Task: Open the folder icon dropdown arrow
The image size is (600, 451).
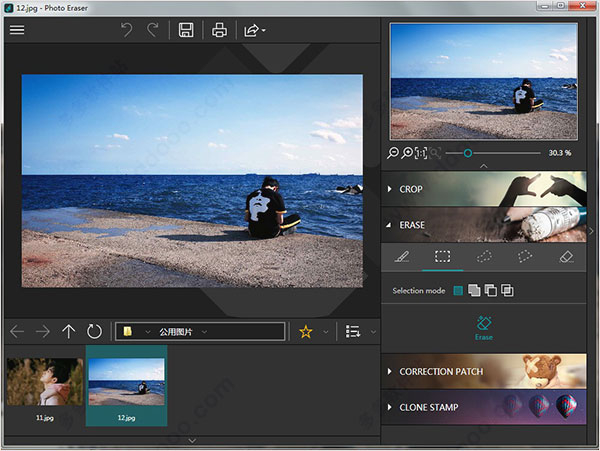Action: click(x=148, y=332)
